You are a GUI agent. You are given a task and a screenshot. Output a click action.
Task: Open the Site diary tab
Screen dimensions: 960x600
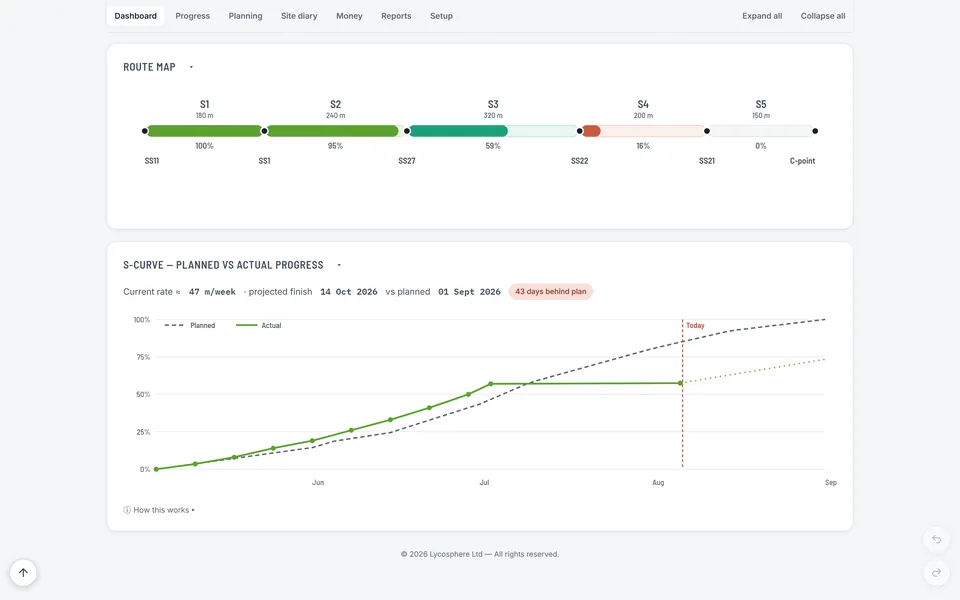tap(299, 16)
